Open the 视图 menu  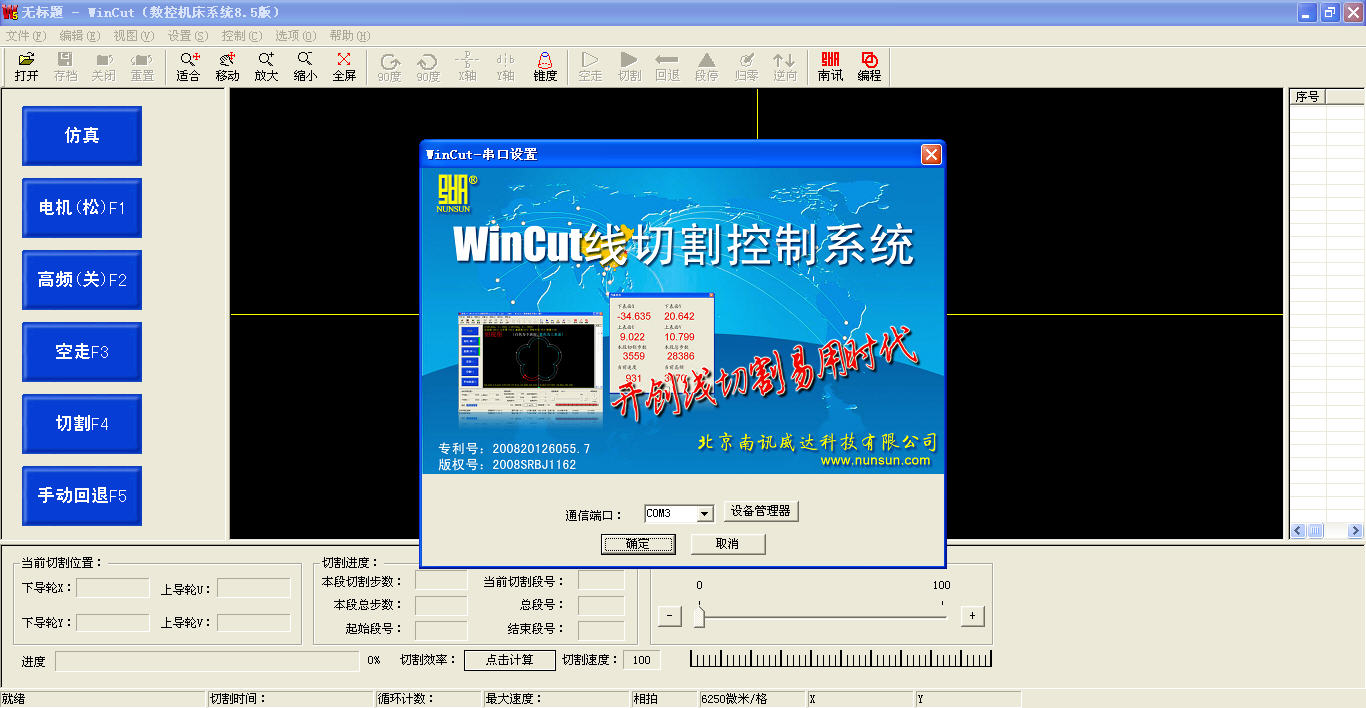pos(134,35)
